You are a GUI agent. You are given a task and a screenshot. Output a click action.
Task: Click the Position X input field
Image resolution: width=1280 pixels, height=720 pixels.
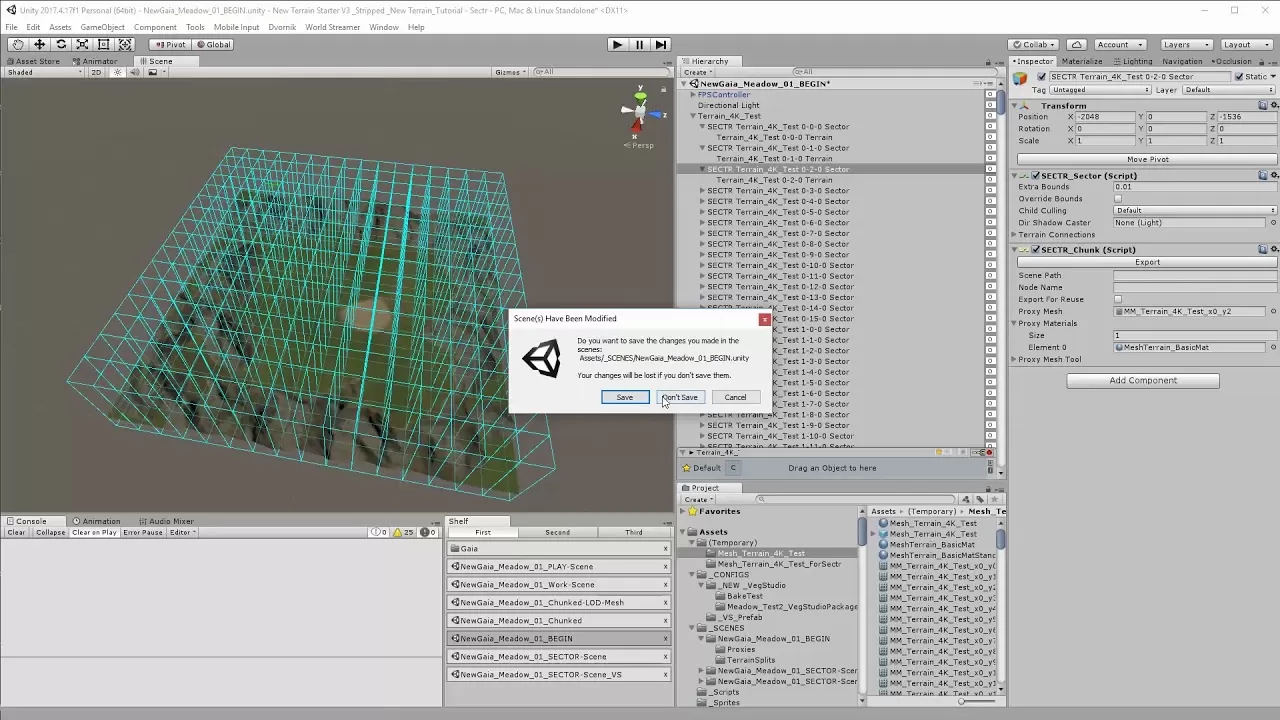point(1105,116)
